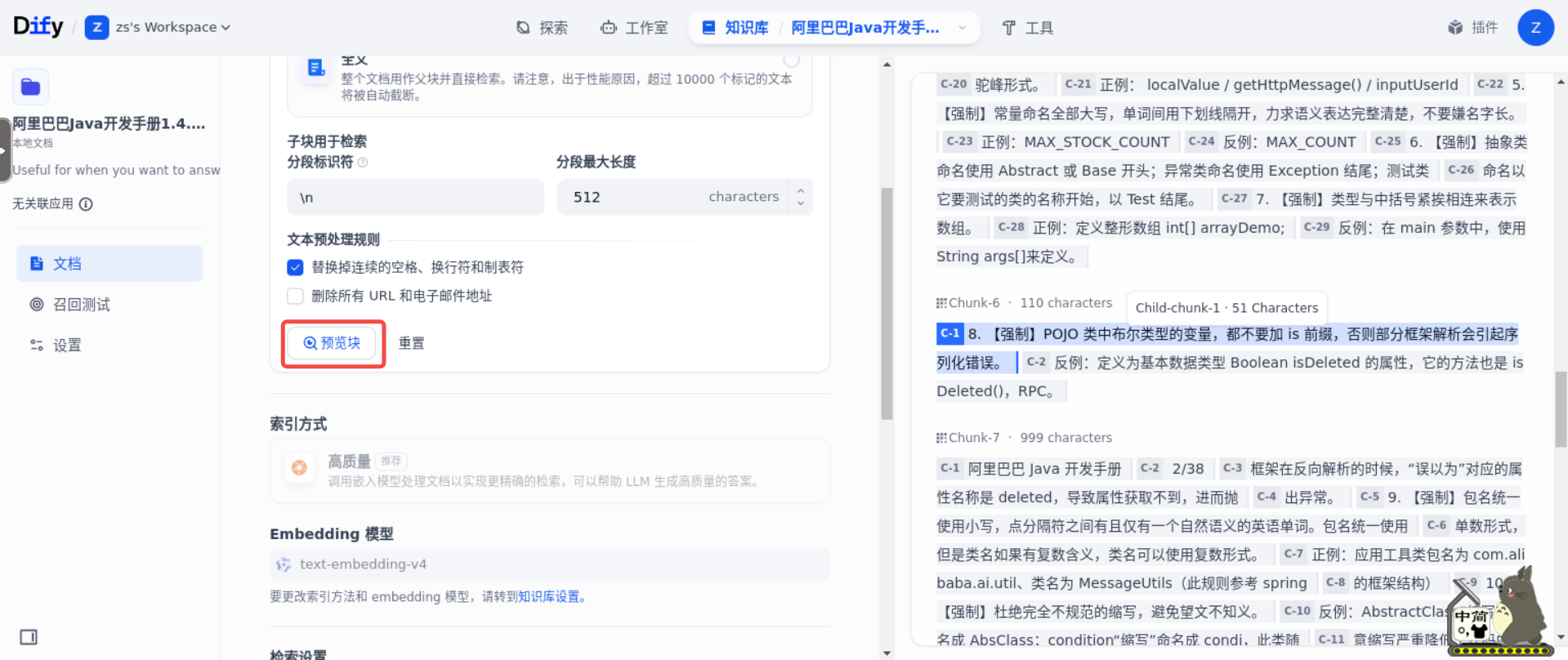
Task: Go to the 知识库 tab
Action: tap(735, 28)
